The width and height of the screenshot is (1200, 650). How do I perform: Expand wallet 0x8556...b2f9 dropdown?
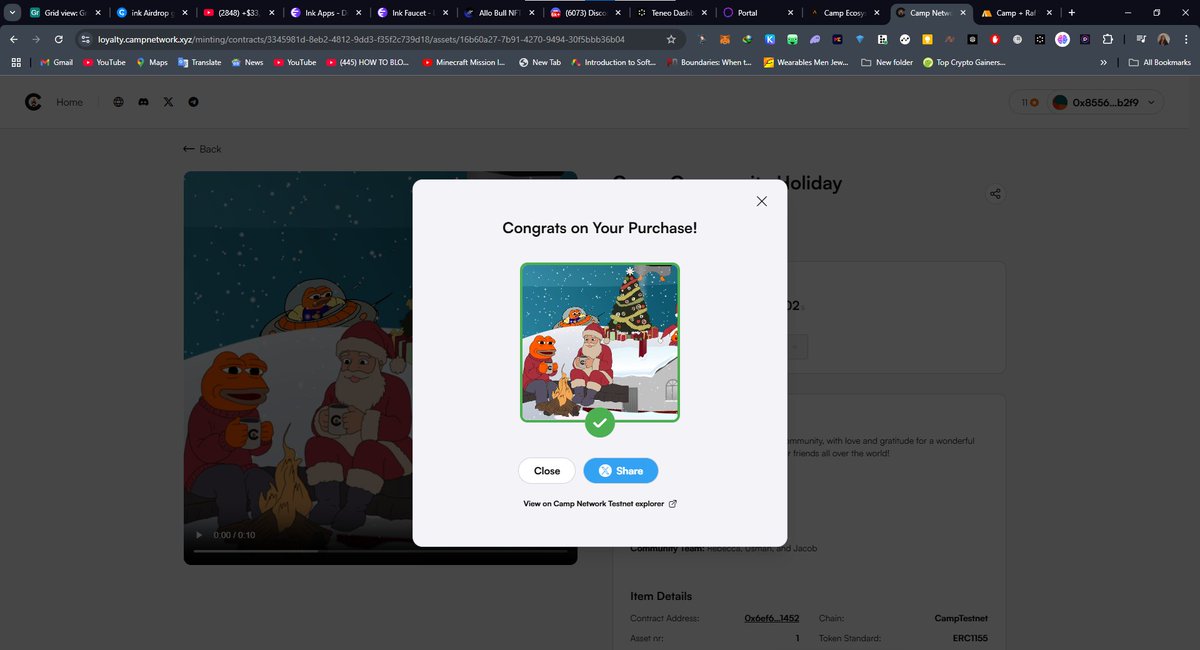tap(1106, 102)
